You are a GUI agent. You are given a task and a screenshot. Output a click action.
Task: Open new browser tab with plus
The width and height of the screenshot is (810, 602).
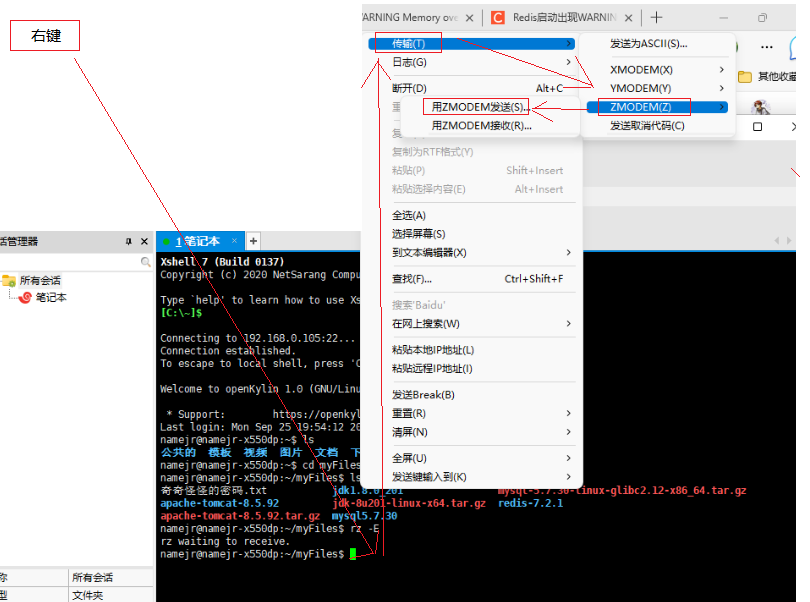pyautogui.click(x=656, y=18)
